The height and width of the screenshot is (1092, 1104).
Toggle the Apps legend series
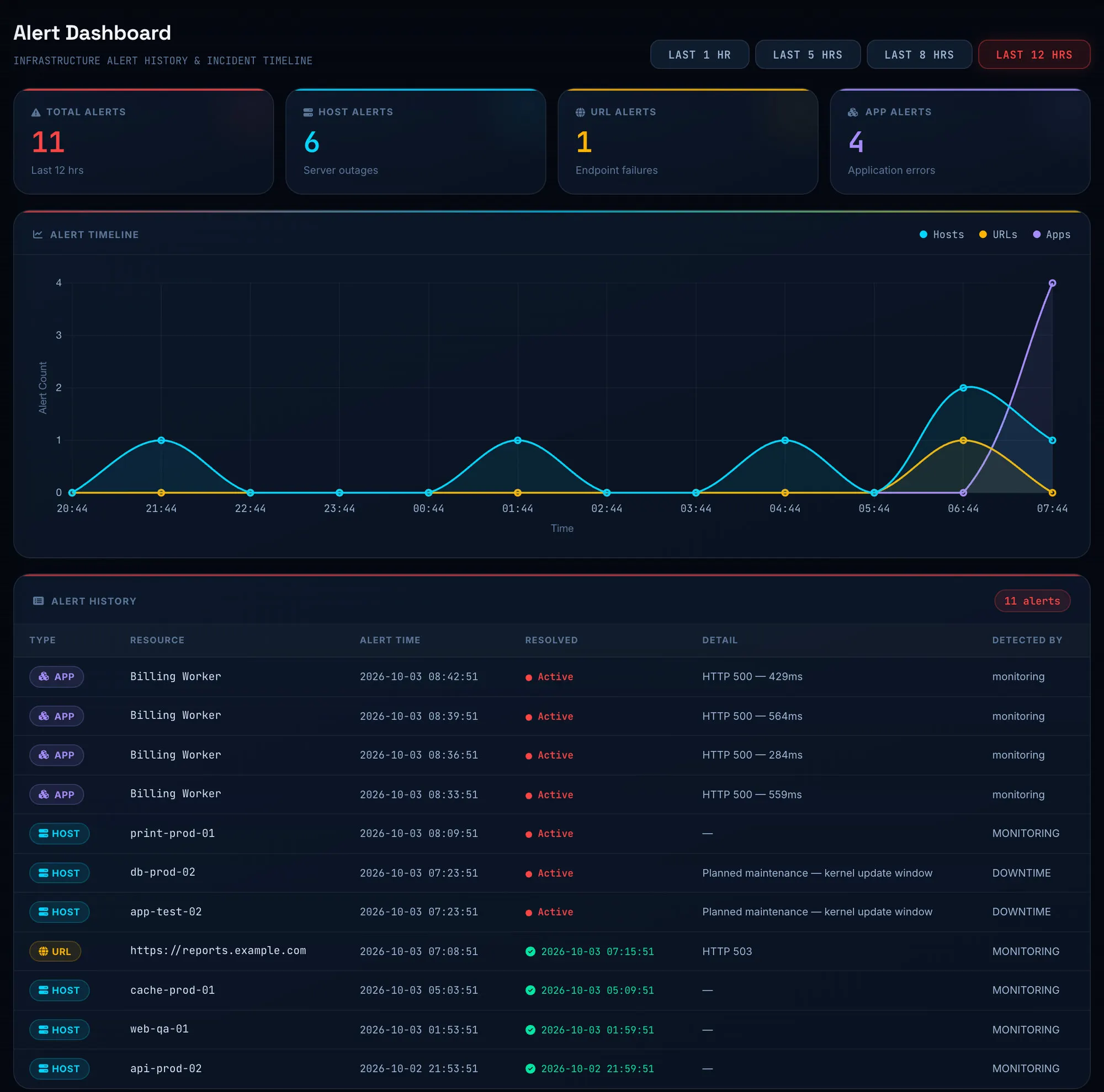click(x=1052, y=235)
